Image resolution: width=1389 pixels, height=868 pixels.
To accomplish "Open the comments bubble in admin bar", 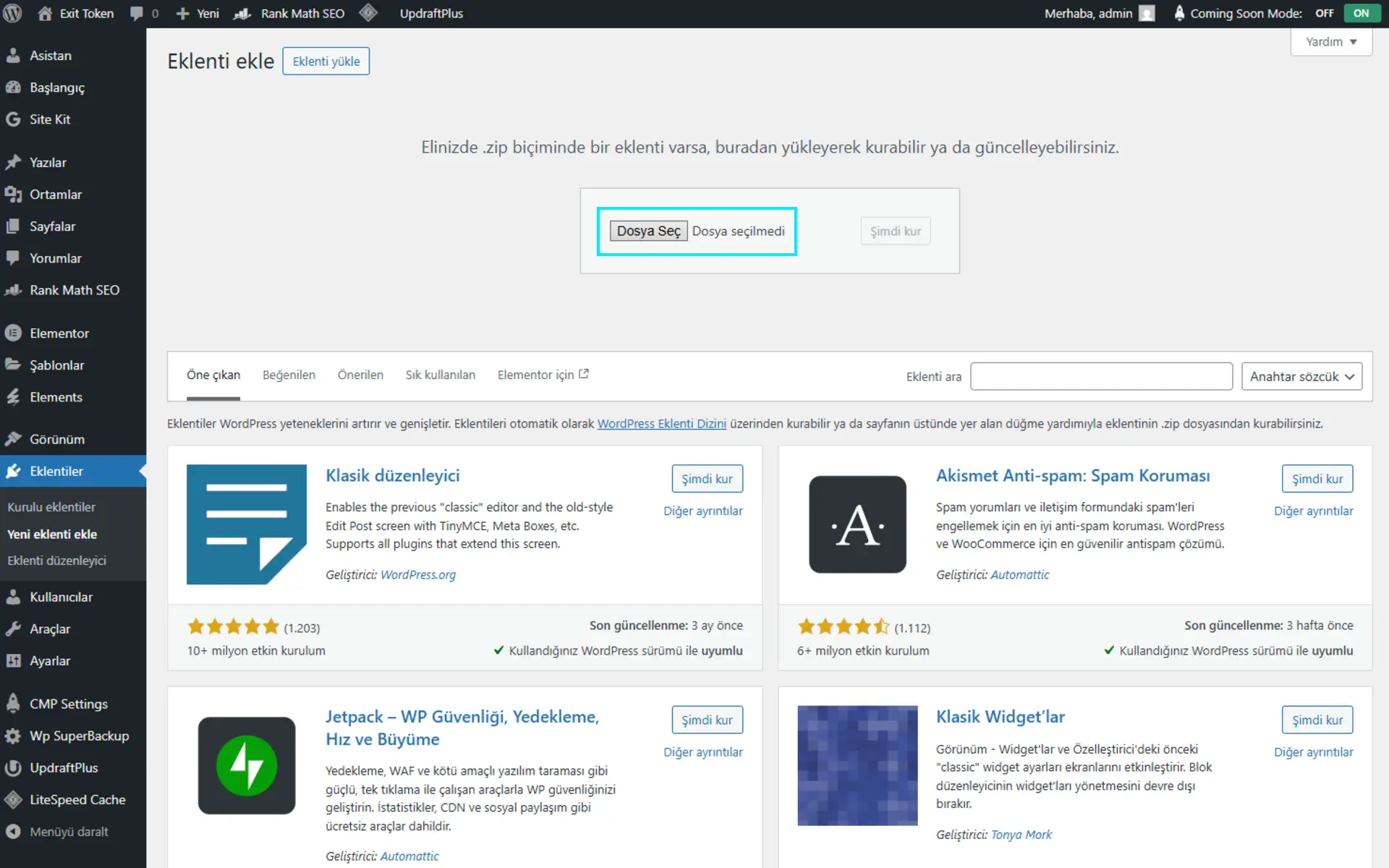I will click(136, 14).
